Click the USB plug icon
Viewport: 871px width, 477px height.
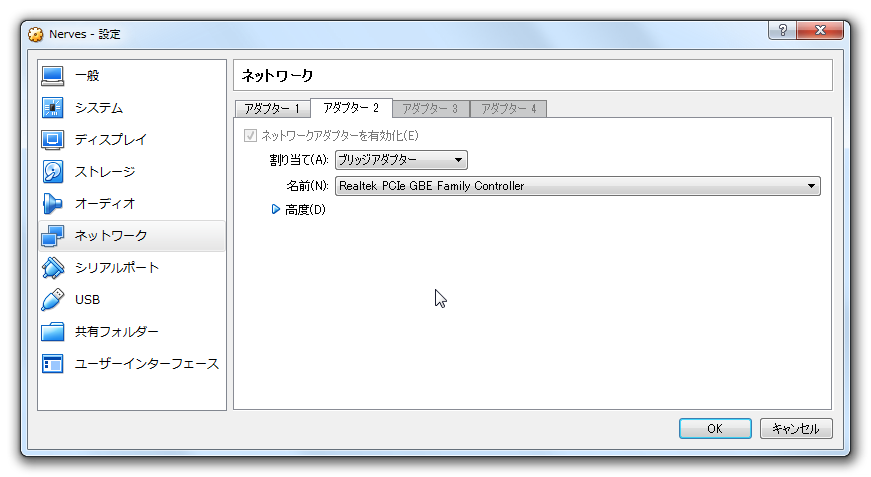53,300
